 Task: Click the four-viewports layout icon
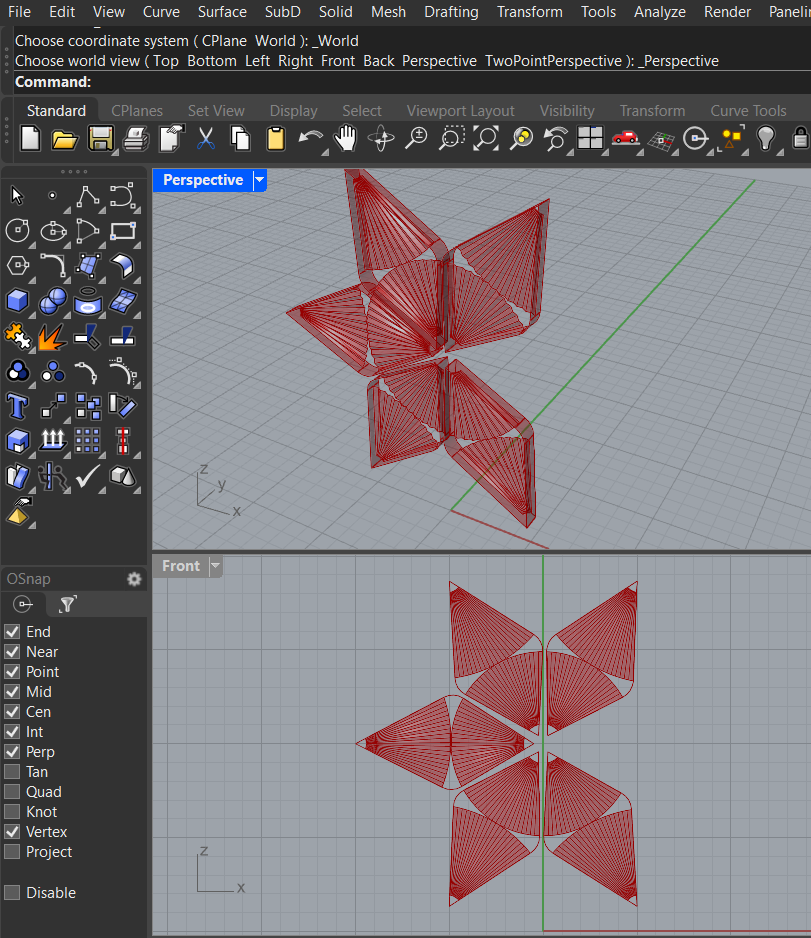590,139
